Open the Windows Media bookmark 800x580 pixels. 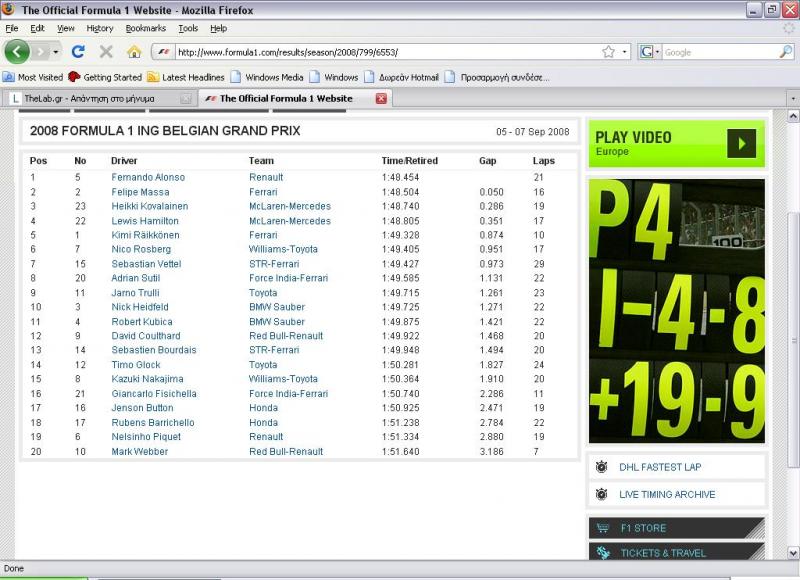(x=267, y=78)
